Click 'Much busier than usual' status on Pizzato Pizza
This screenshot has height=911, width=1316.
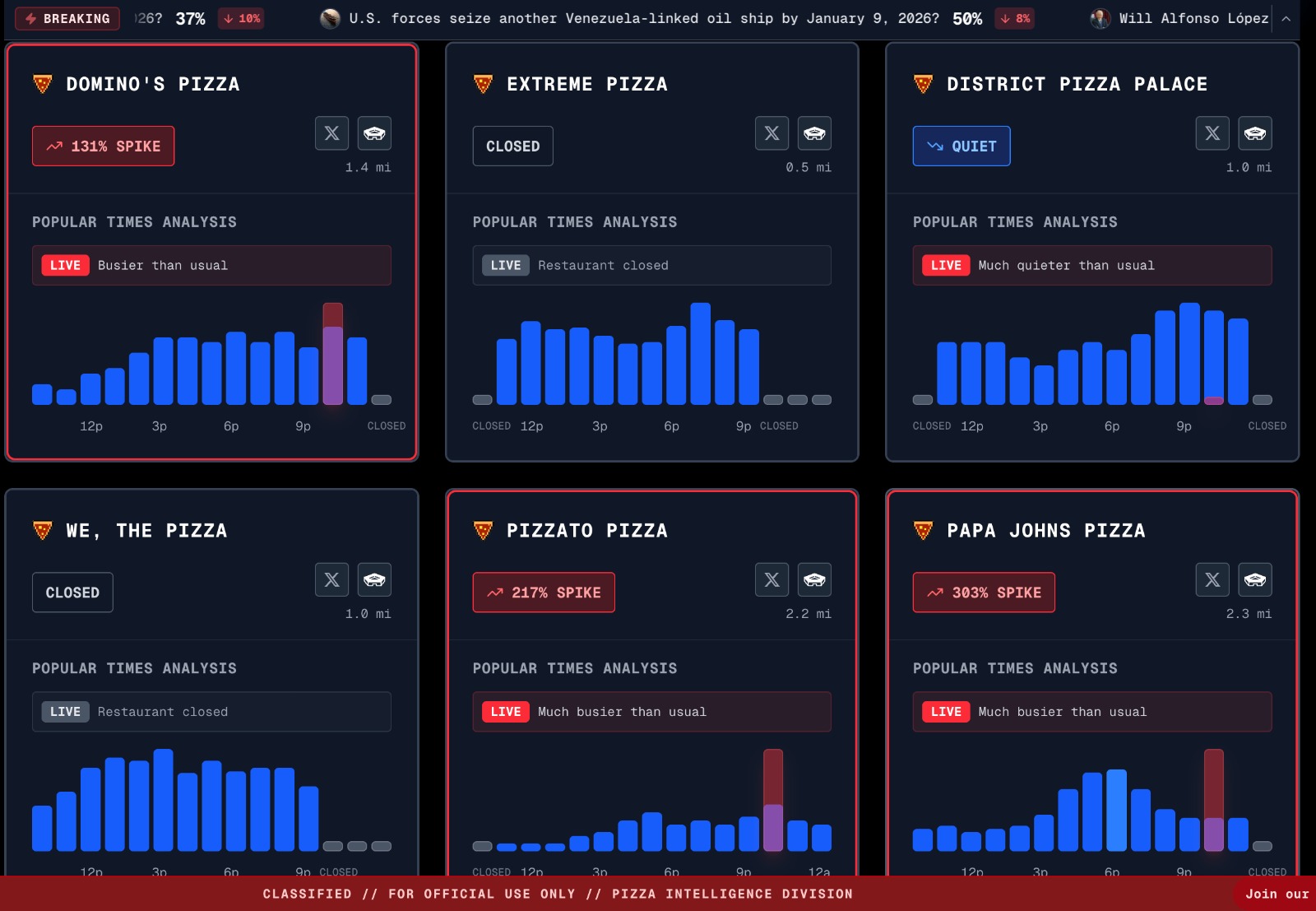point(652,712)
